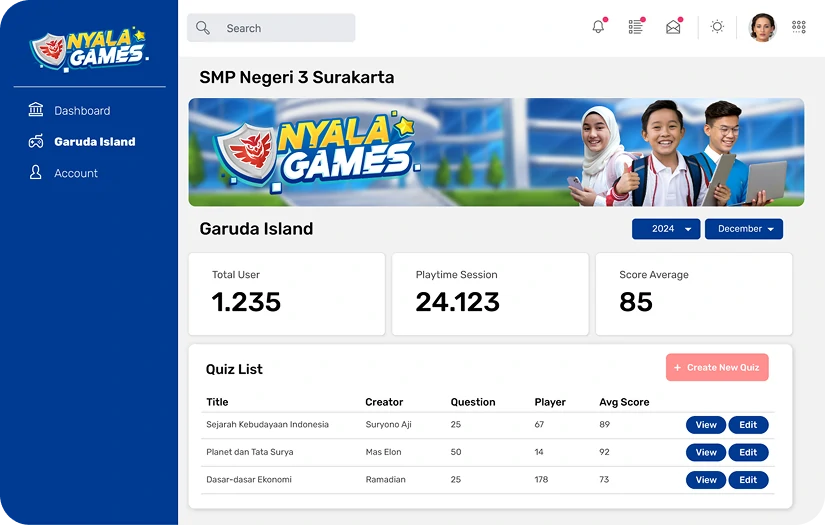Edit the Planet dan Tata Surya quiz
Viewport: 825px width, 525px height.
[x=748, y=452]
